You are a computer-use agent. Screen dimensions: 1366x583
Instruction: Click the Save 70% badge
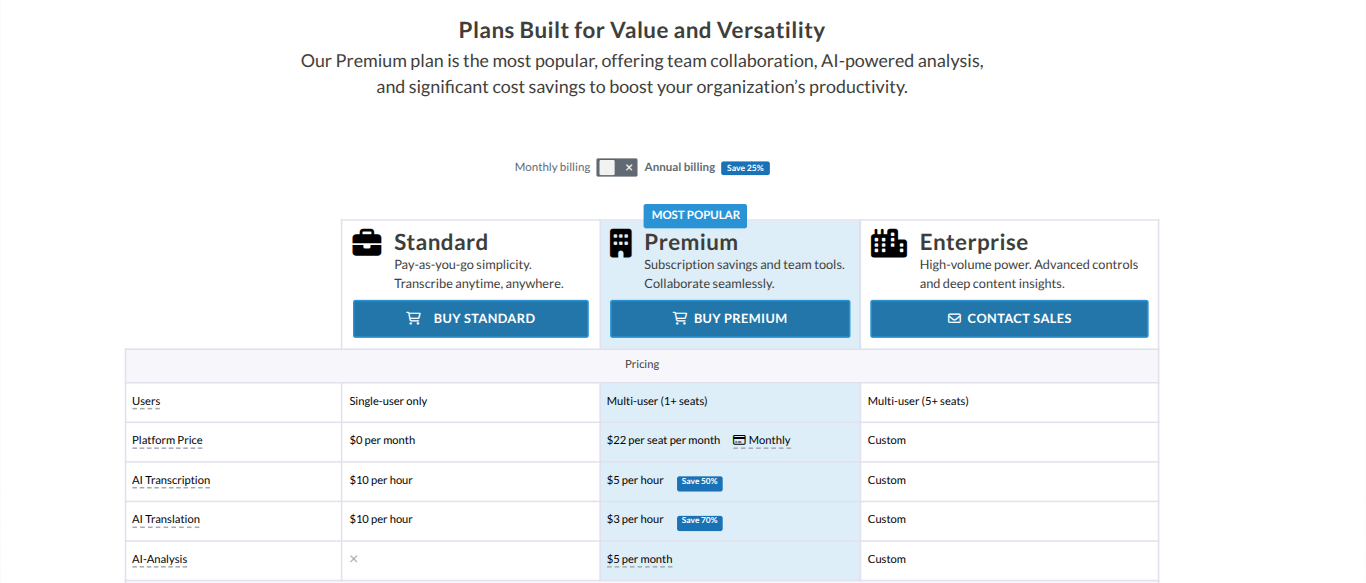pyautogui.click(x=700, y=521)
